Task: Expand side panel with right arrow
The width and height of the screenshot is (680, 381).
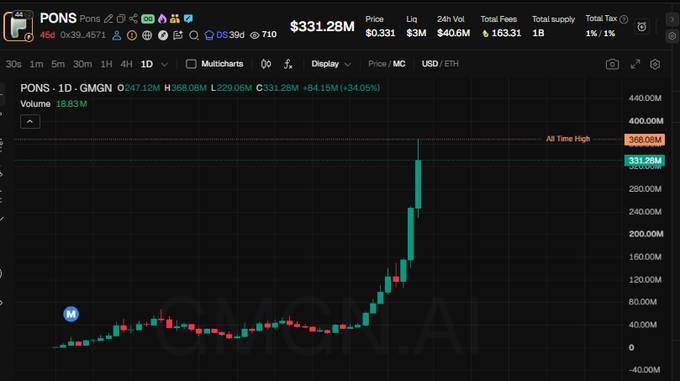Action: tap(672, 20)
